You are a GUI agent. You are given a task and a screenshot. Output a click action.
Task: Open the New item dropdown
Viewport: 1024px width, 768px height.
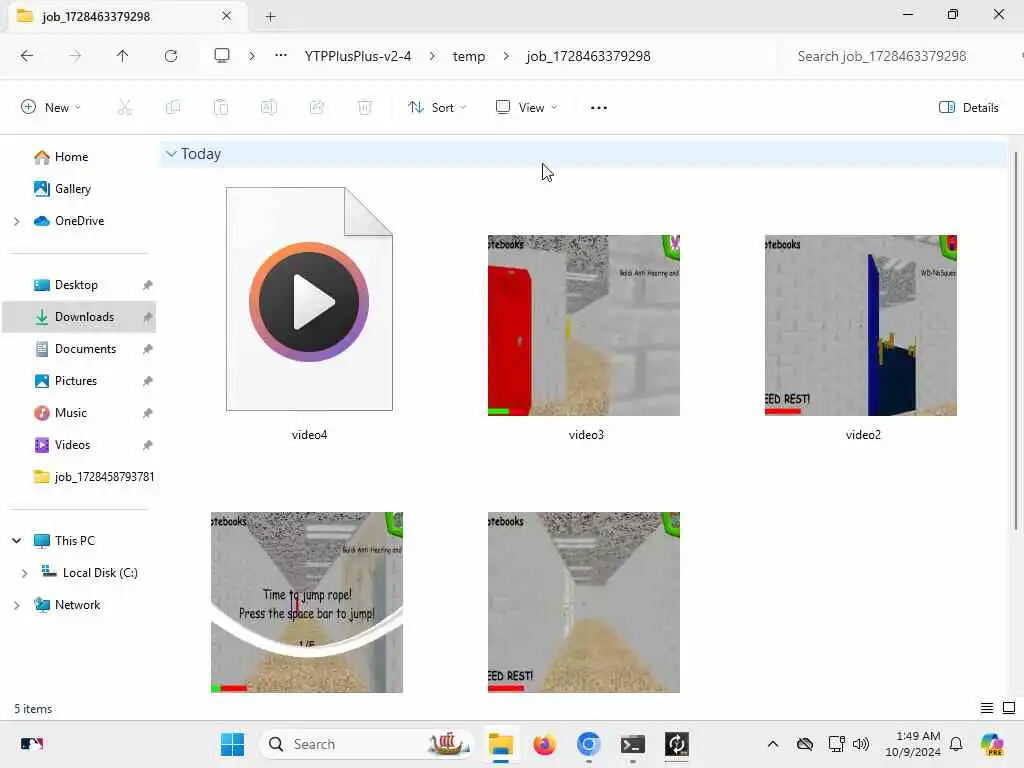tap(51, 108)
